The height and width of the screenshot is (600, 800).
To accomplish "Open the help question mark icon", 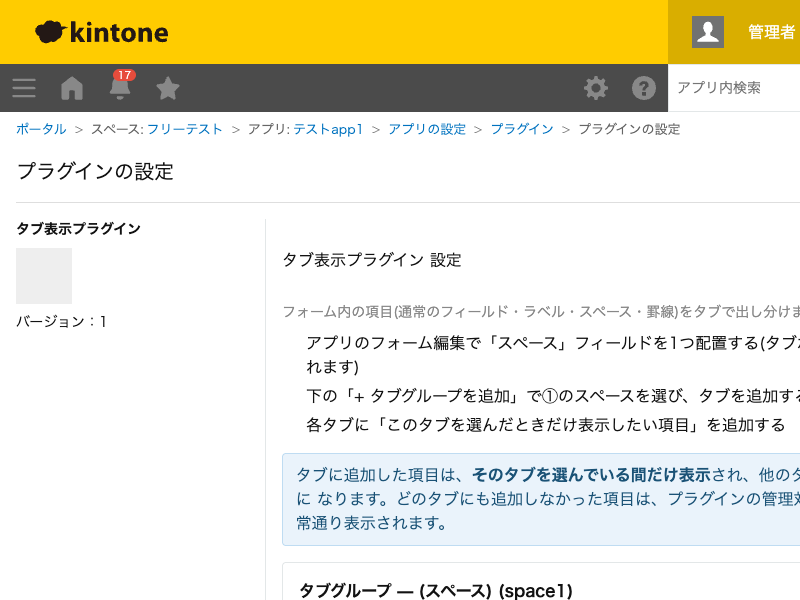I will click(643, 88).
